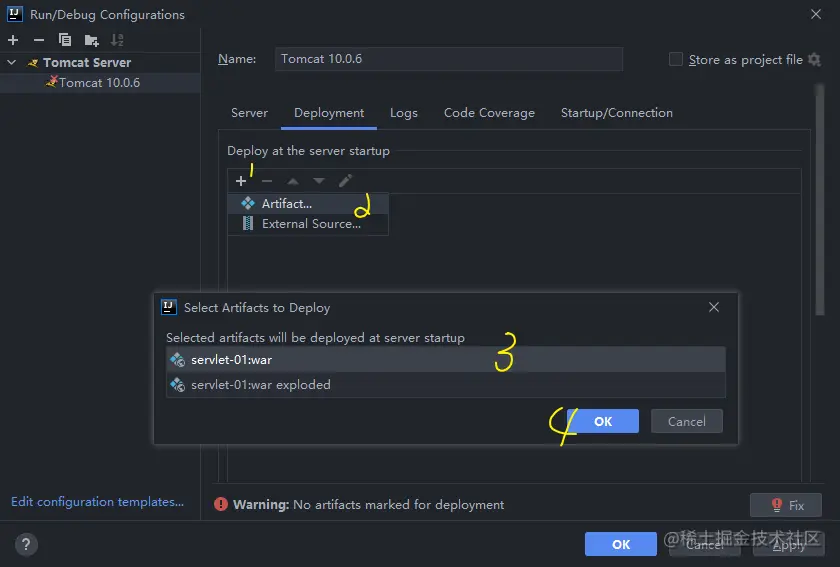Open the Code Coverage tab
This screenshot has width=840, height=567.
point(489,113)
